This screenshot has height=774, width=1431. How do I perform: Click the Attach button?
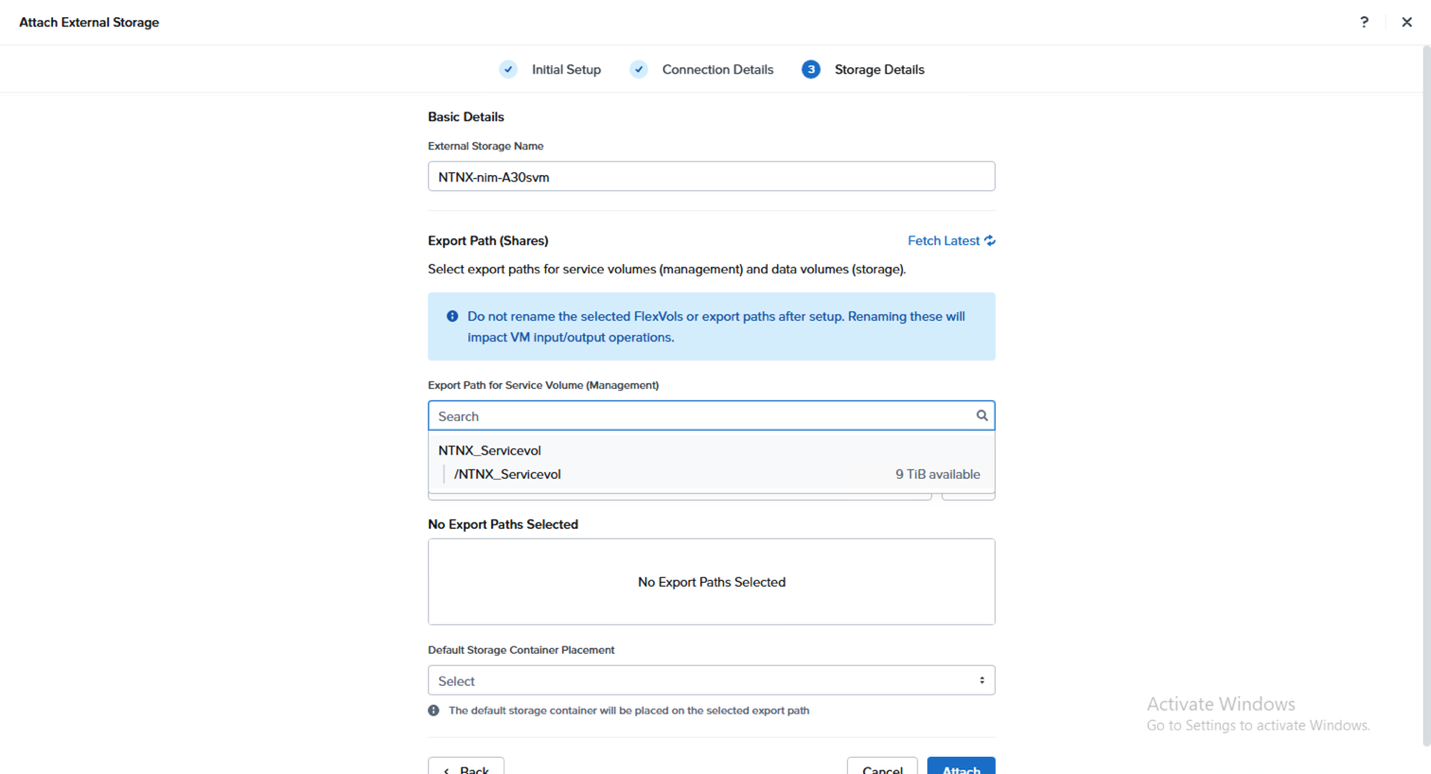coord(961,766)
